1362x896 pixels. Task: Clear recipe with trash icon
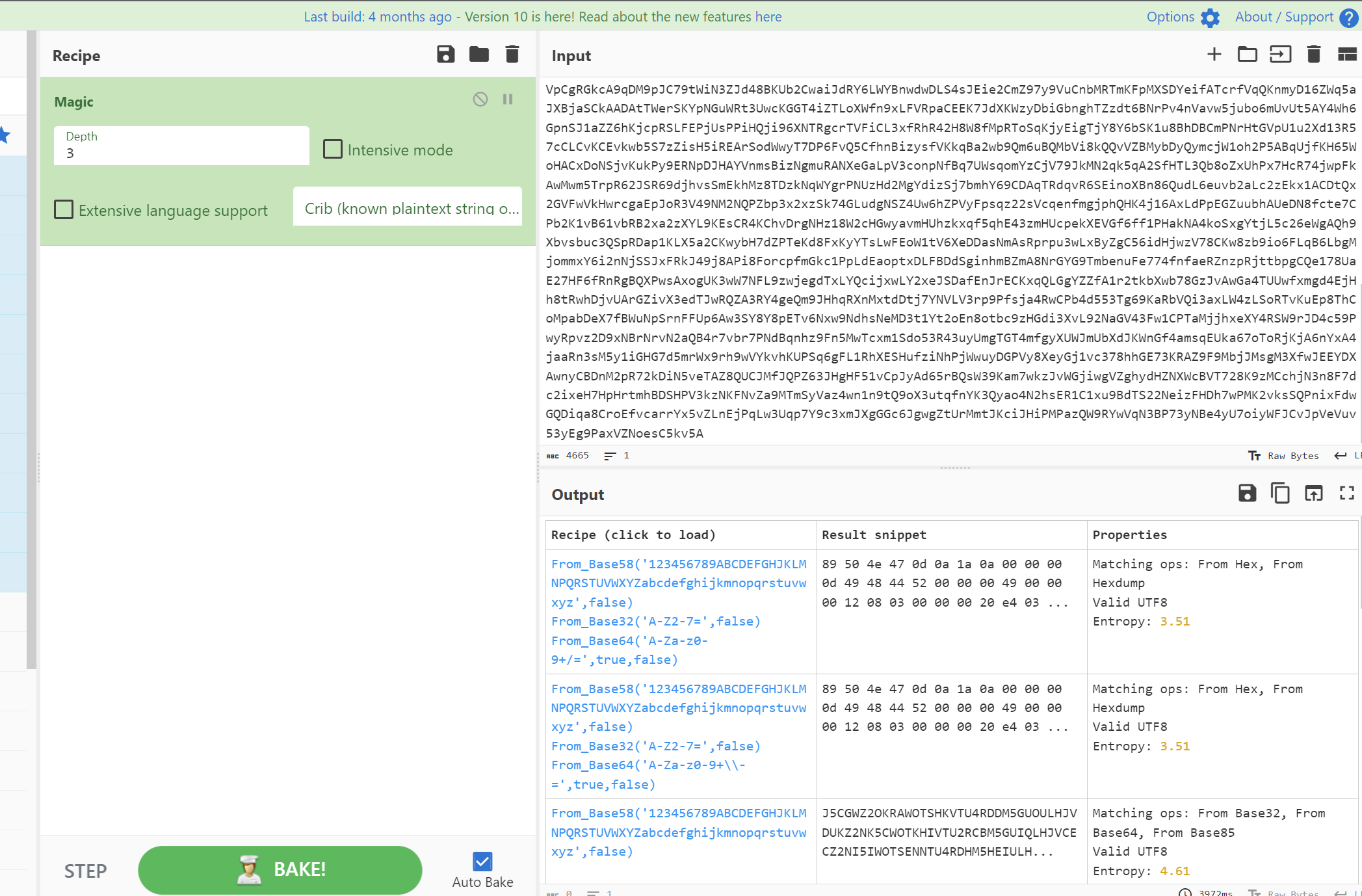click(x=512, y=55)
